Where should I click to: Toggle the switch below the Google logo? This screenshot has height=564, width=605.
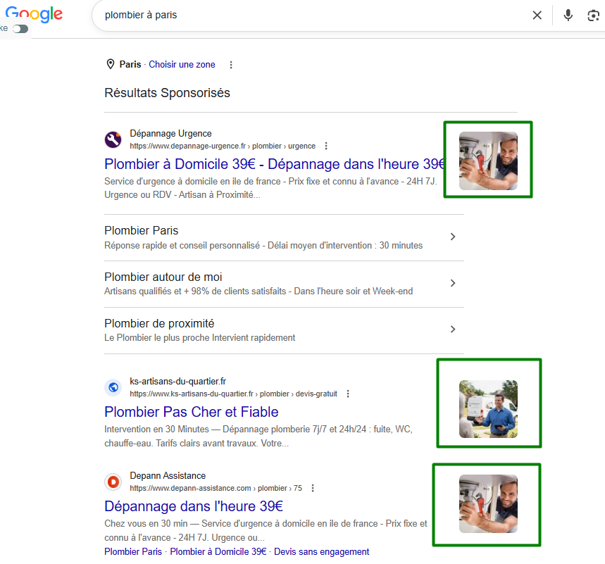click(x=20, y=29)
